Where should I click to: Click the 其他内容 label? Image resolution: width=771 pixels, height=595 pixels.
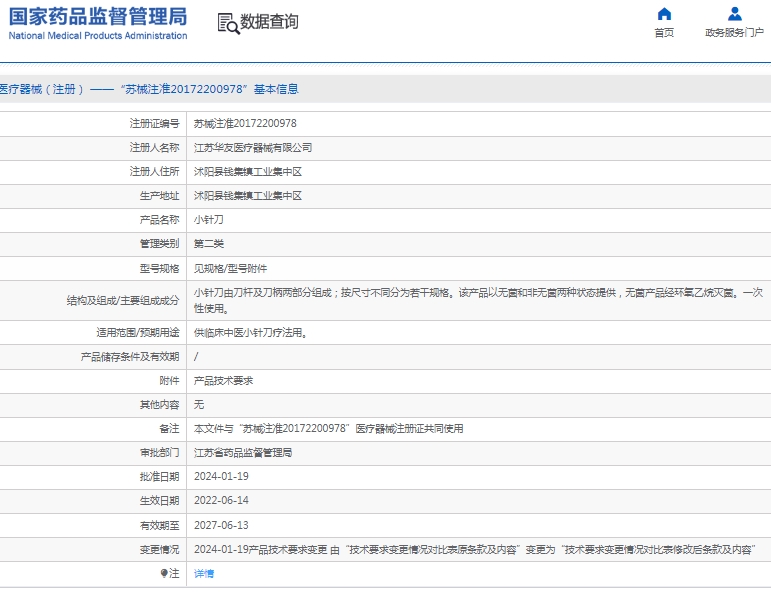(159, 405)
